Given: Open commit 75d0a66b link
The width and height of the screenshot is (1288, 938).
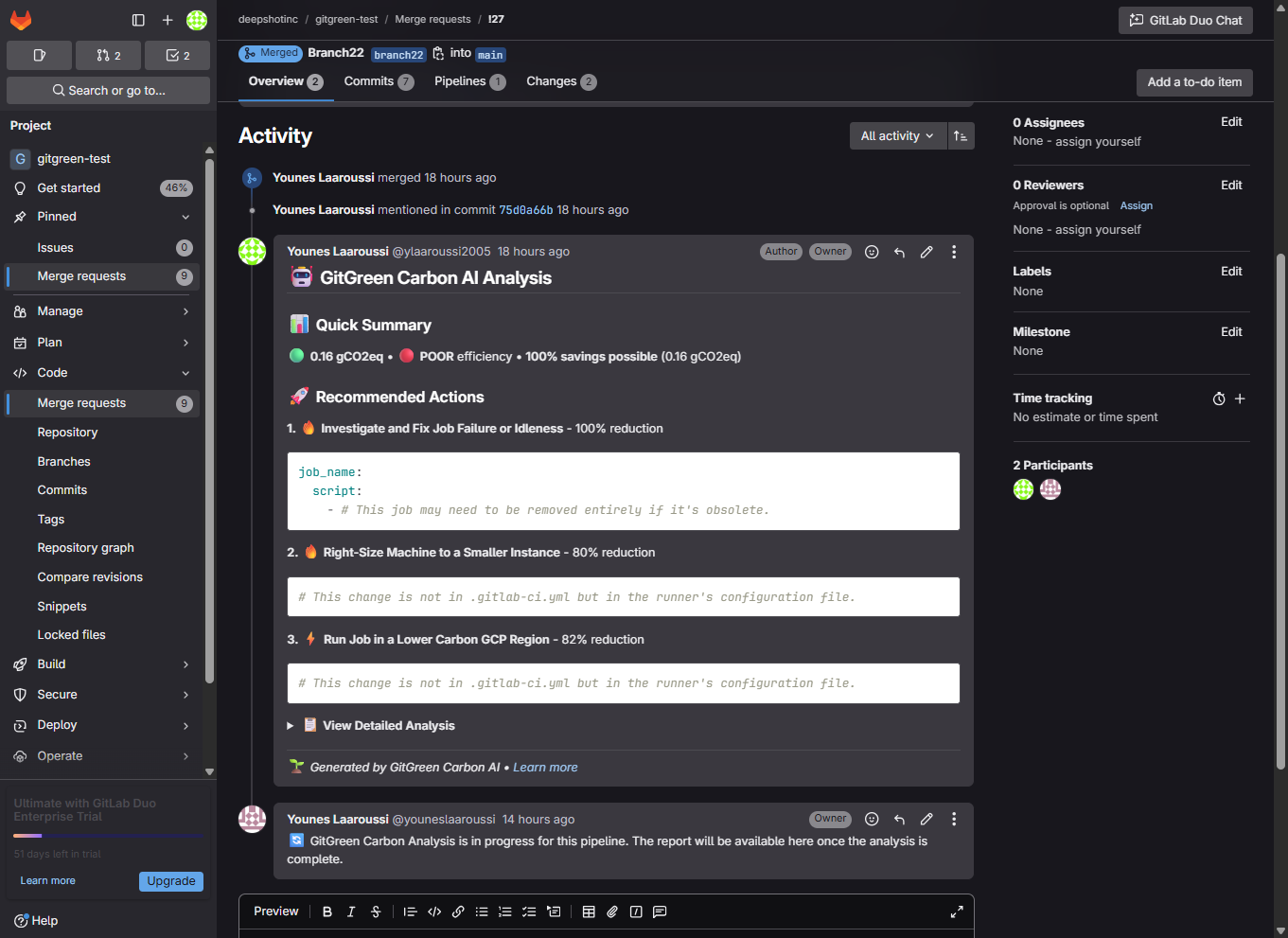Looking at the screenshot, I should (x=526, y=210).
